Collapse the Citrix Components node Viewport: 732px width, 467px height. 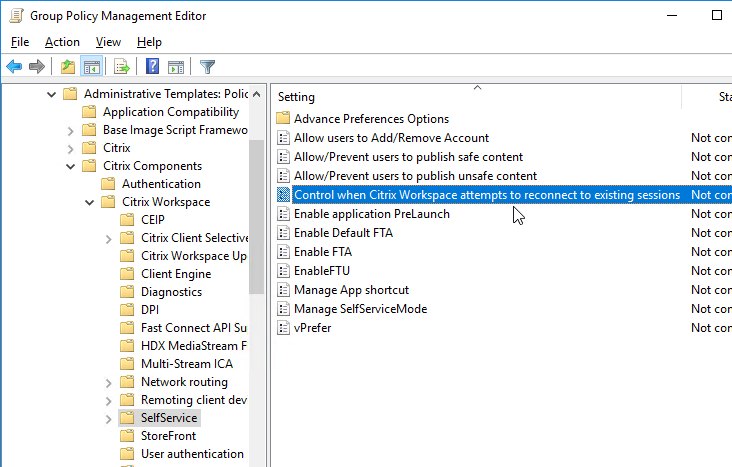click(70, 166)
